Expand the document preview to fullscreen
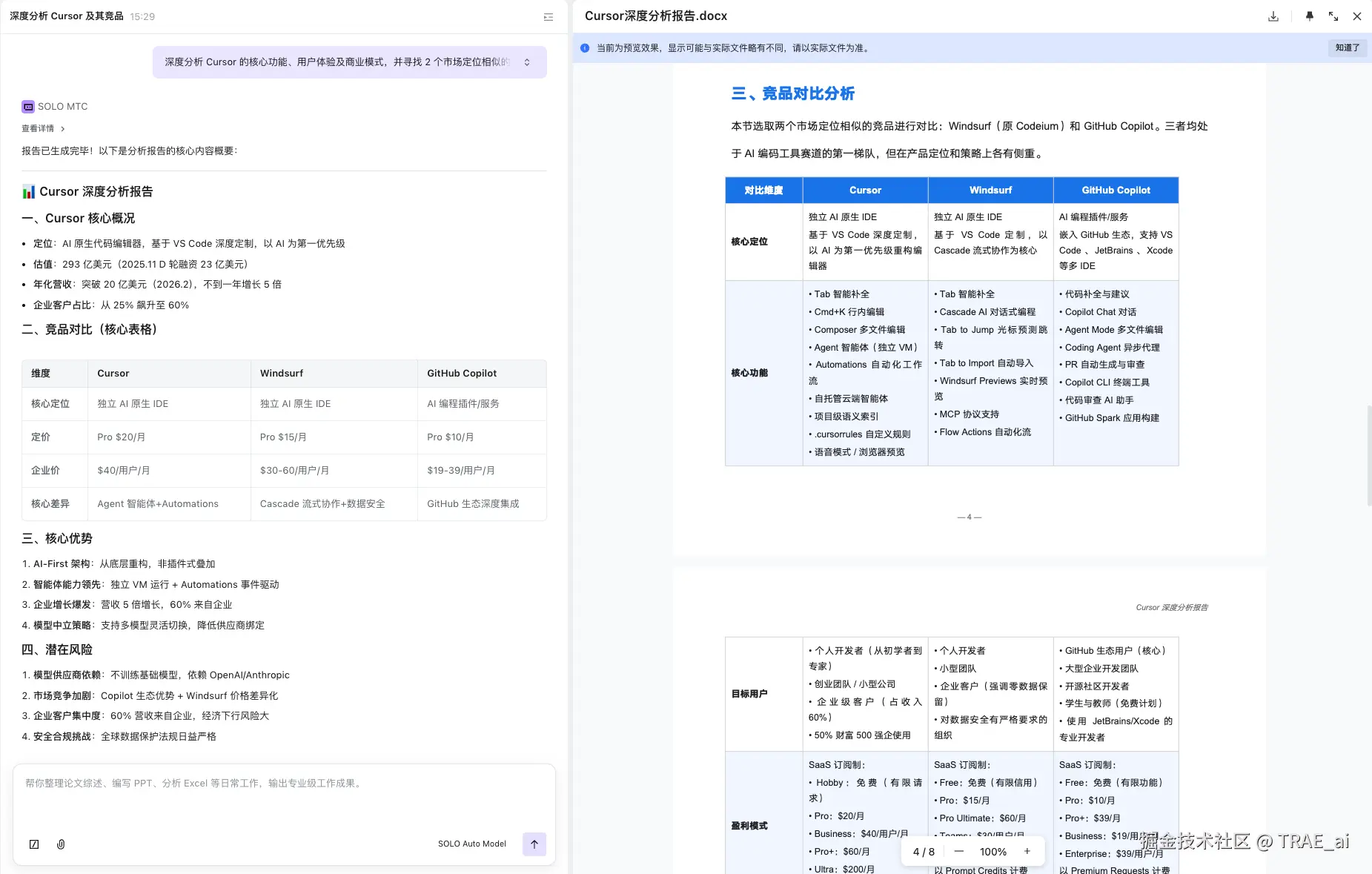Image resolution: width=1372 pixels, height=874 pixels. pyautogui.click(x=1333, y=16)
